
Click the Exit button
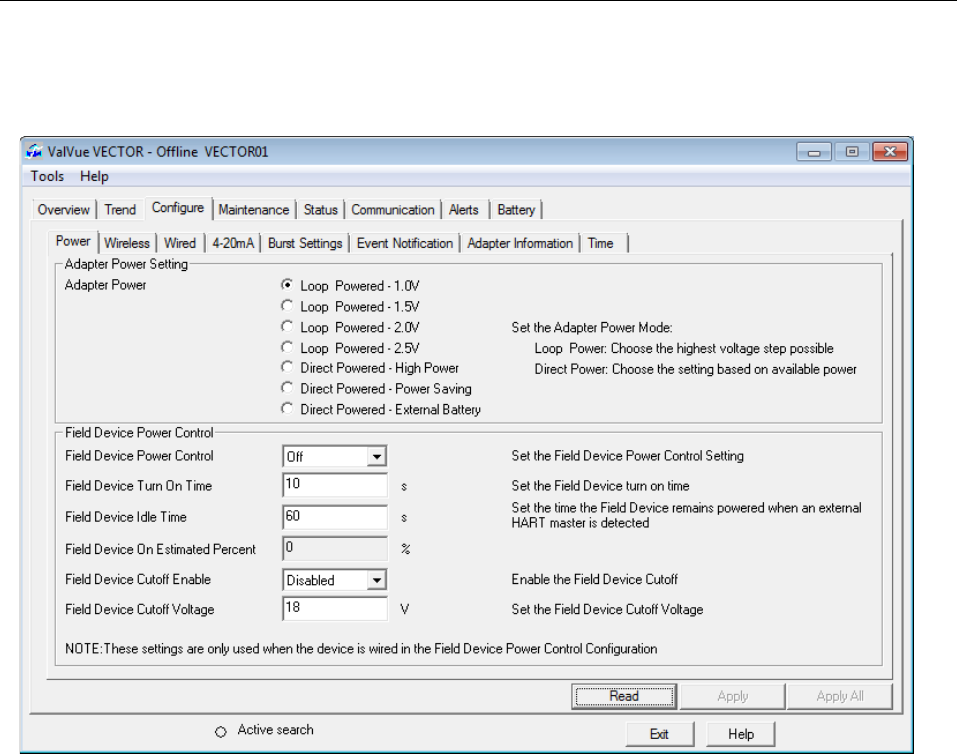[659, 734]
